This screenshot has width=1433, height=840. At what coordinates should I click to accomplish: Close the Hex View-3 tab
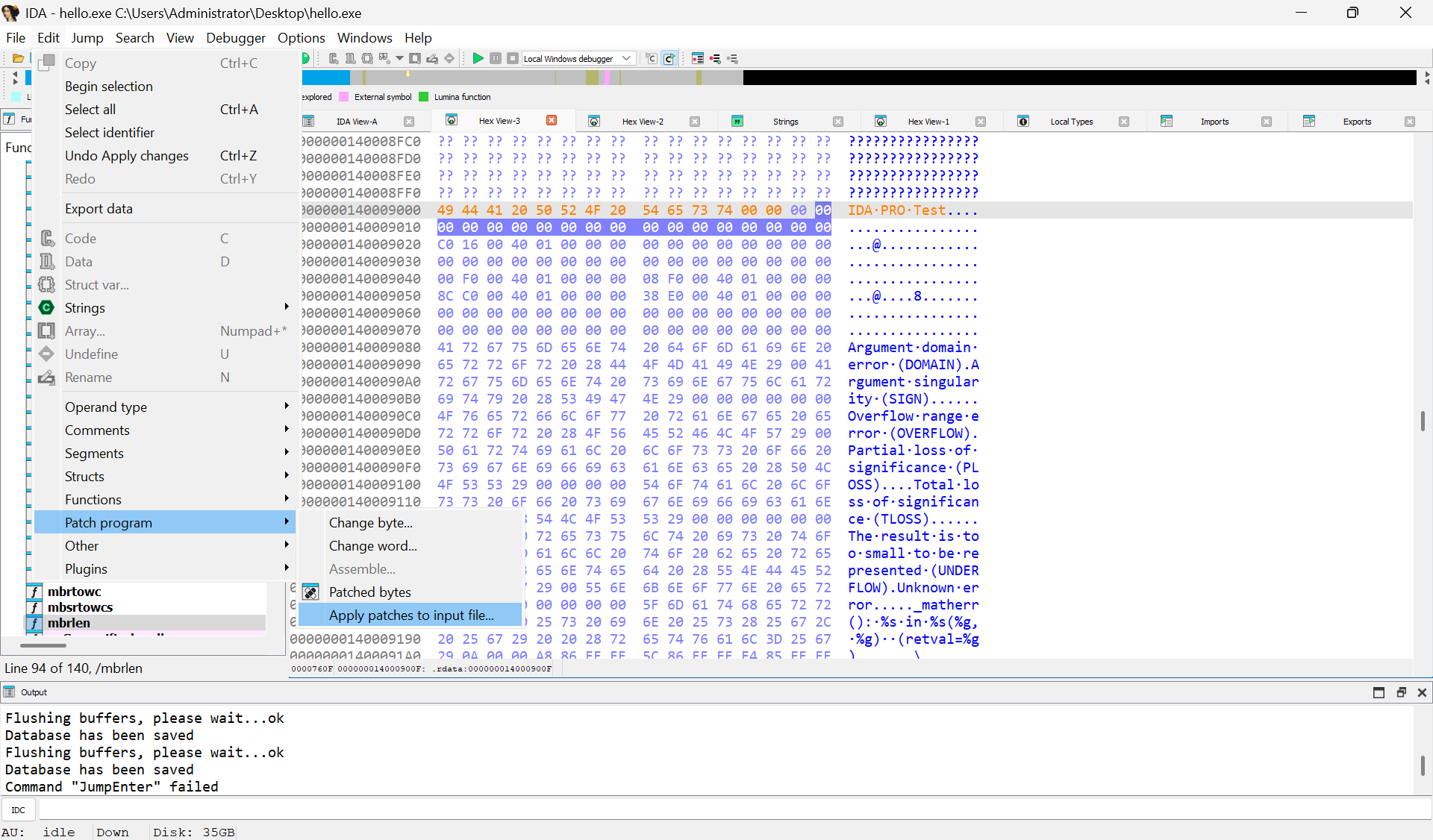pos(552,120)
